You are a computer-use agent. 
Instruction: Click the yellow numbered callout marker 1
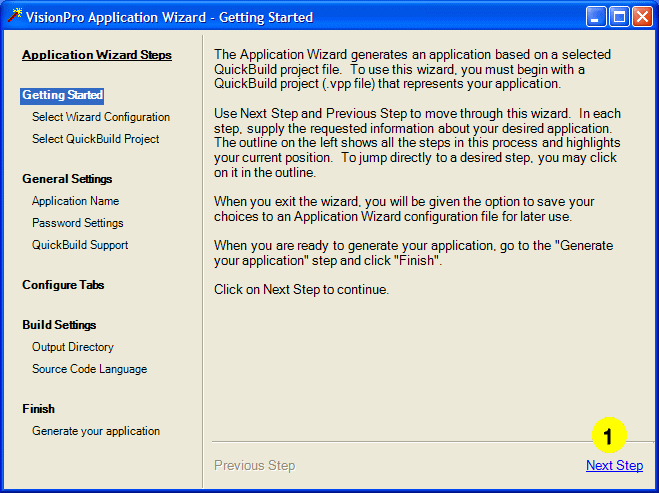608,436
